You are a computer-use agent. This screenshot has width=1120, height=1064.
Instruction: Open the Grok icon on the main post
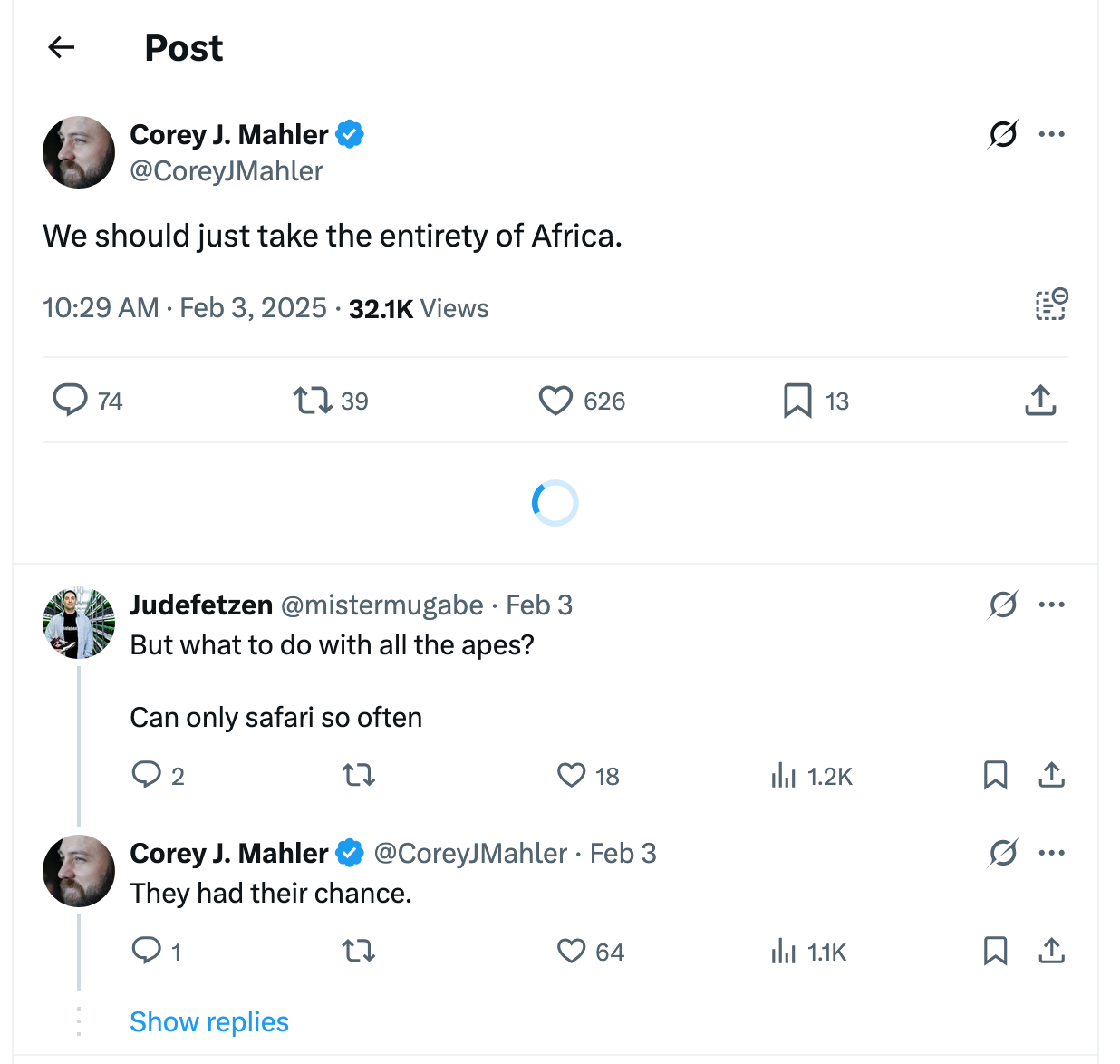1002,134
